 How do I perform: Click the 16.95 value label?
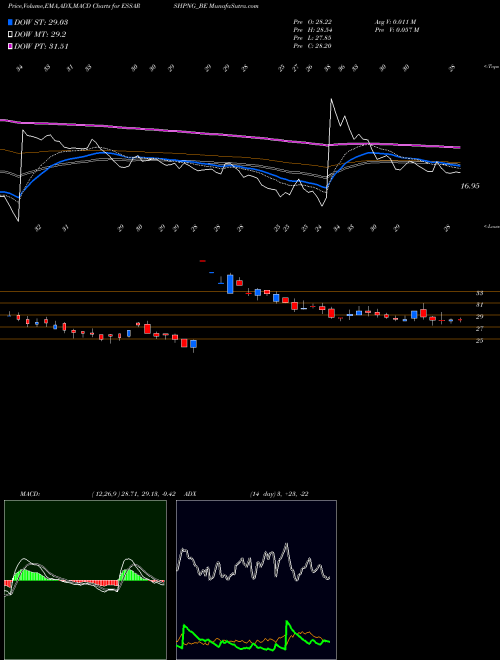click(x=470, y=186)
